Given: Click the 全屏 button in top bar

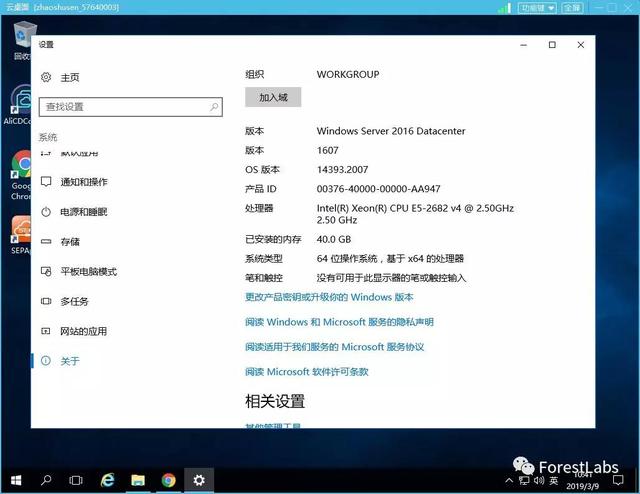Looking at the screenshot, I should pos(572,8).
